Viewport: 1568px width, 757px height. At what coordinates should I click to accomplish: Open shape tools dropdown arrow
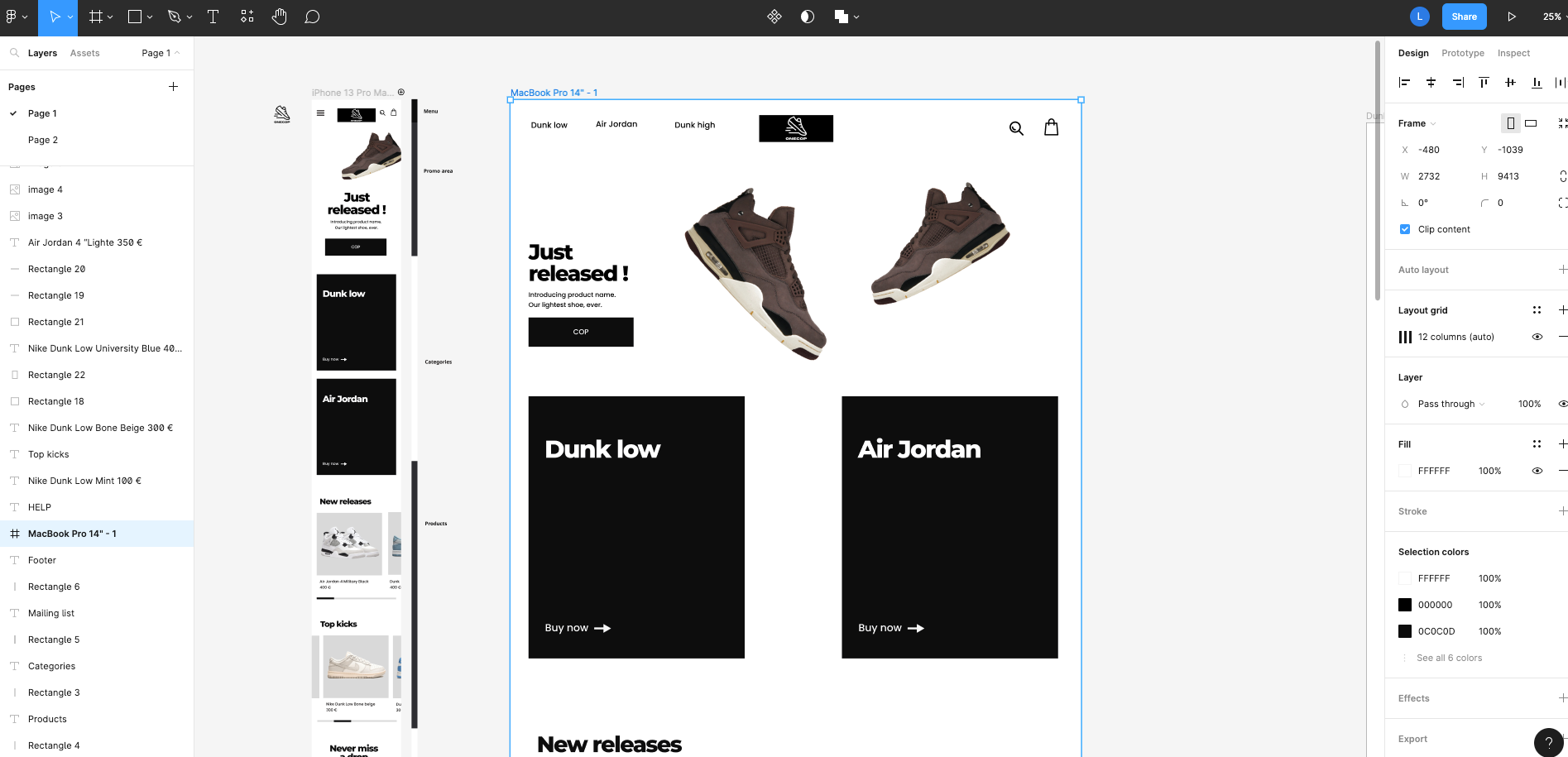tap(150, 17)
